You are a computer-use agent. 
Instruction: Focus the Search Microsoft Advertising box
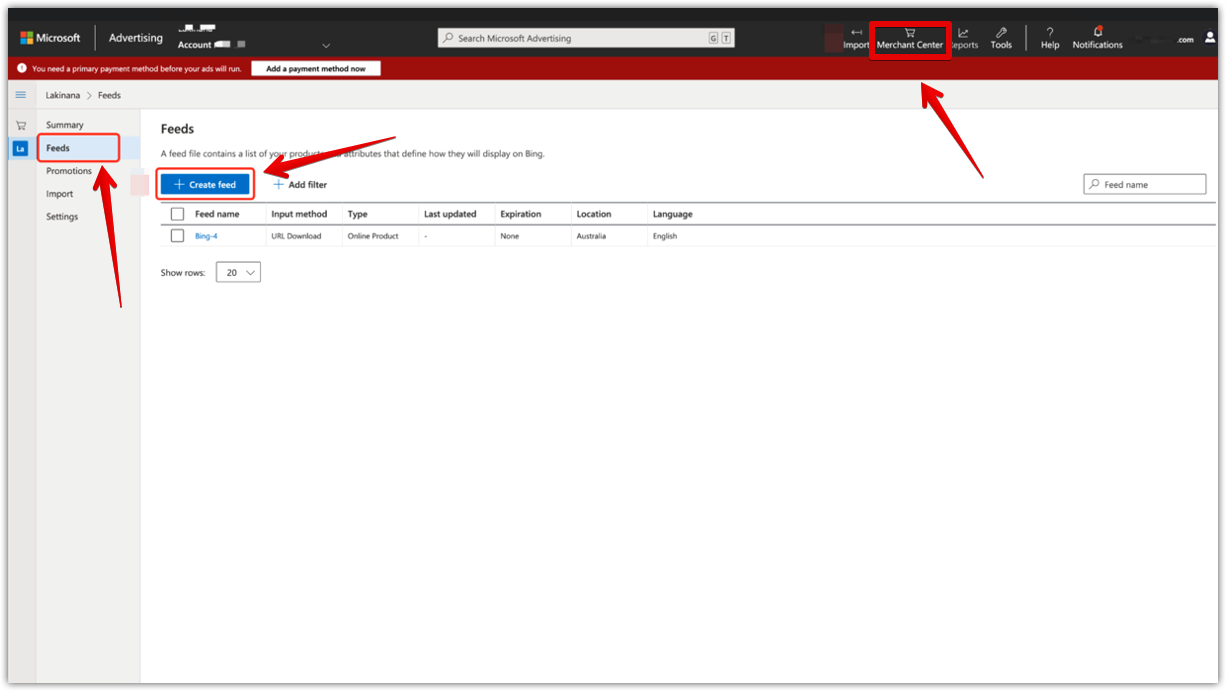tap(586, 38)
